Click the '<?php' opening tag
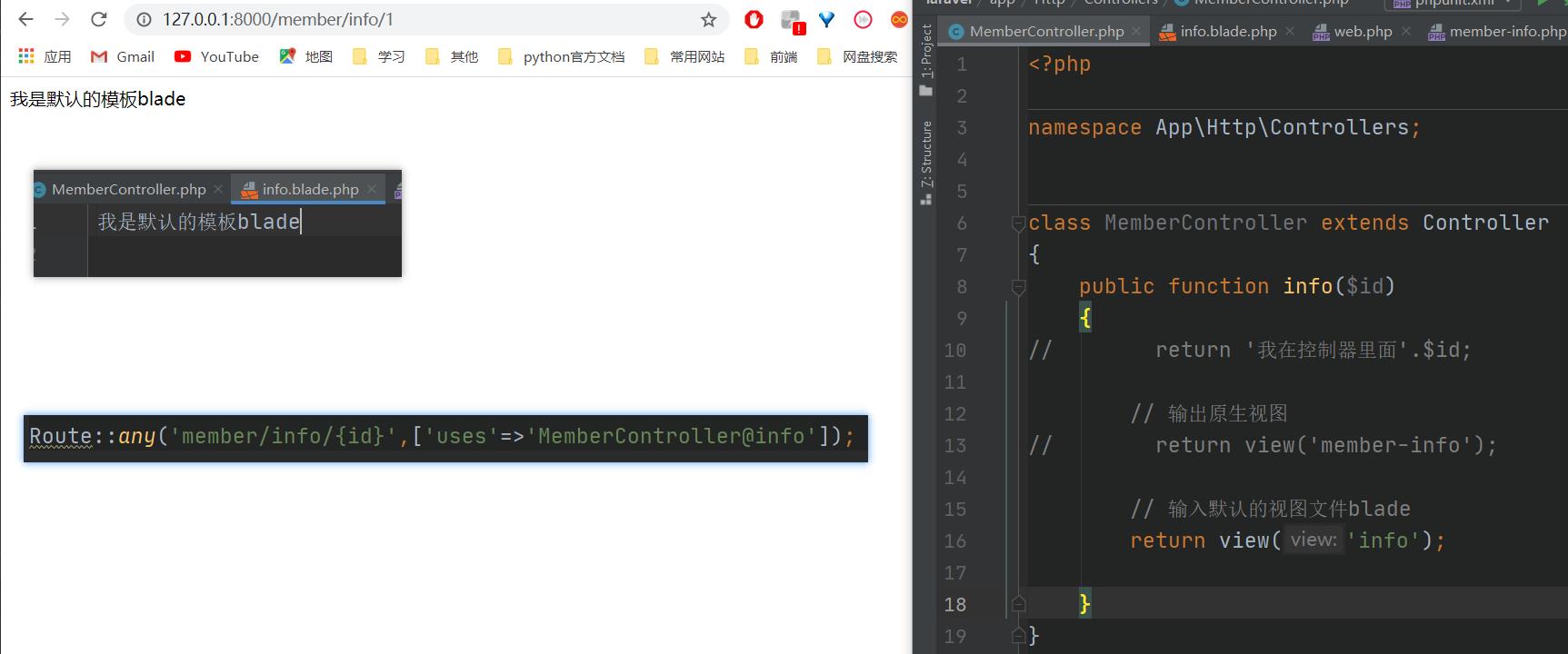The width and height of the screenshot is (1568, 654). pos(1060,64)
